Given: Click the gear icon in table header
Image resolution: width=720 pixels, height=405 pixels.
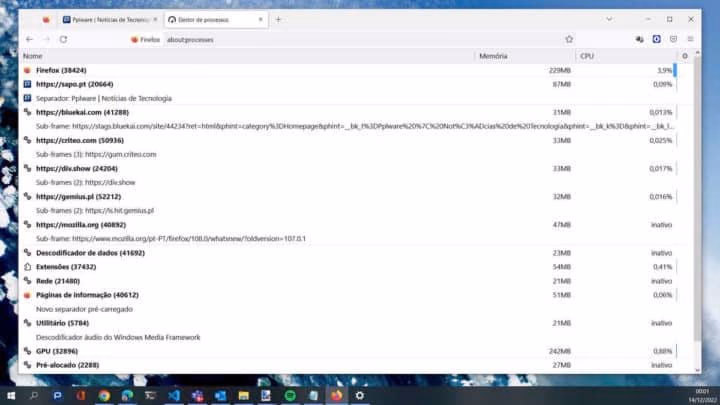Looking at the screenshot, I should [x=685, y=56].
